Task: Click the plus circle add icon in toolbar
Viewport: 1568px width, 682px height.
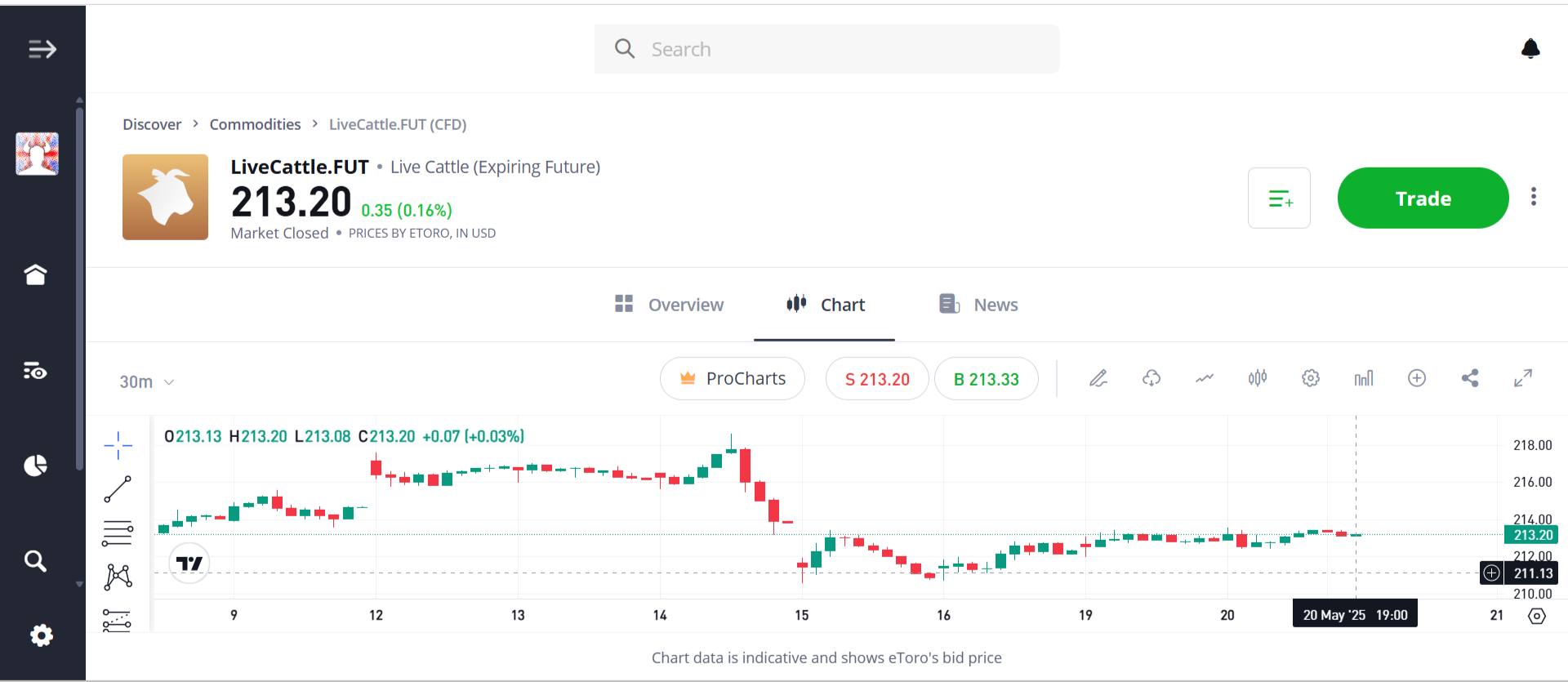Action: pos(1417,378)
